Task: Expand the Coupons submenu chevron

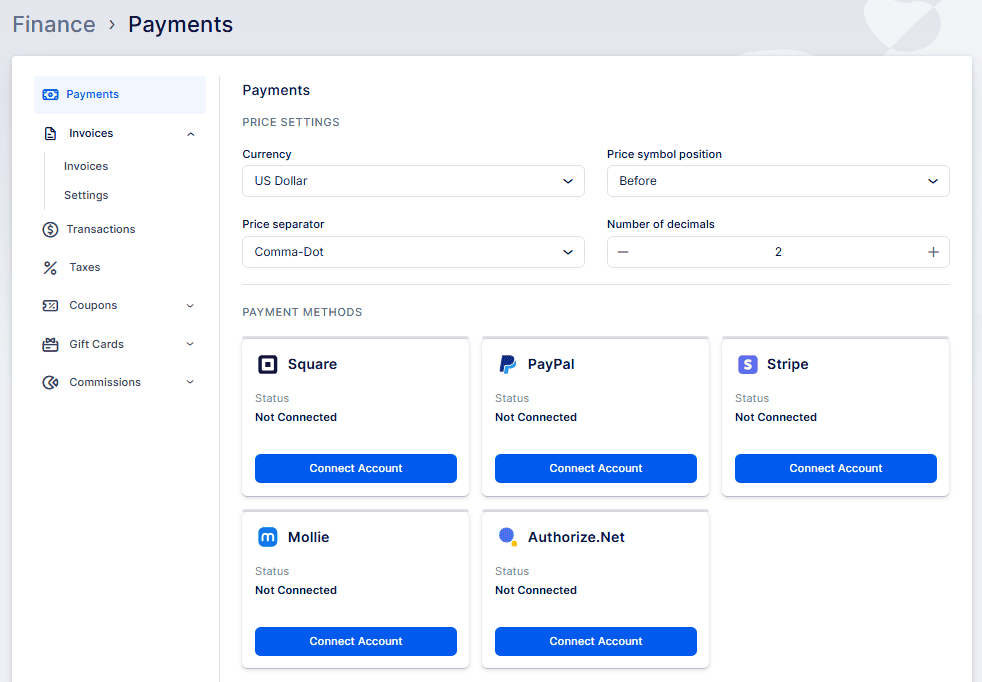Action: pos(190,306)
